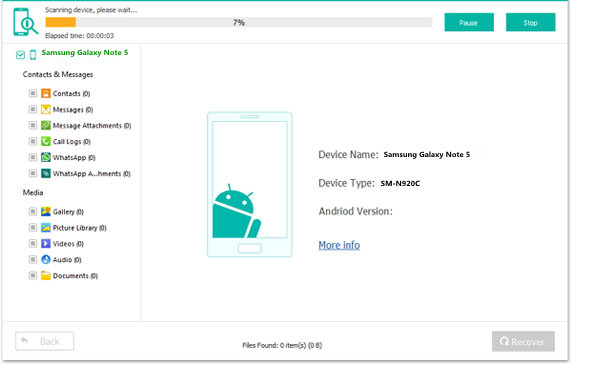Open the Documents (0) category

(x=75, y=276)
